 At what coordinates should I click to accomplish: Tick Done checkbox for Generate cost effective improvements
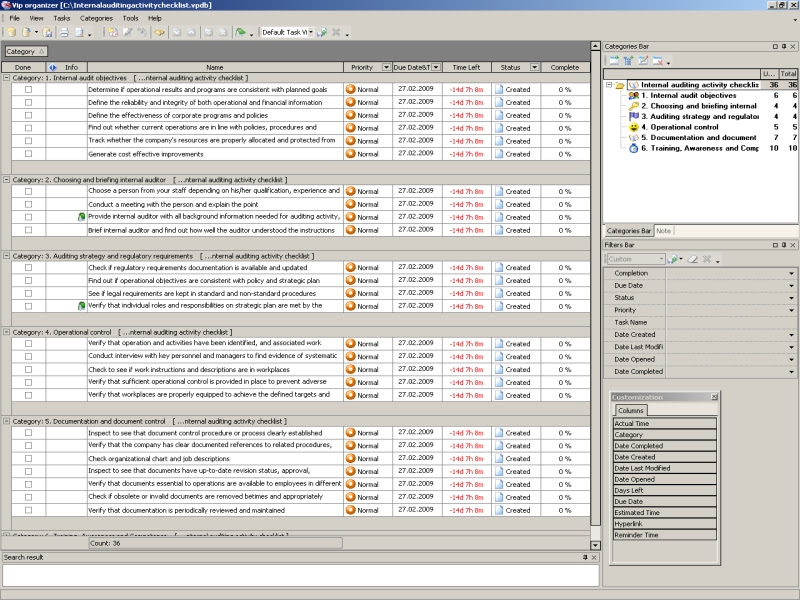29,154
